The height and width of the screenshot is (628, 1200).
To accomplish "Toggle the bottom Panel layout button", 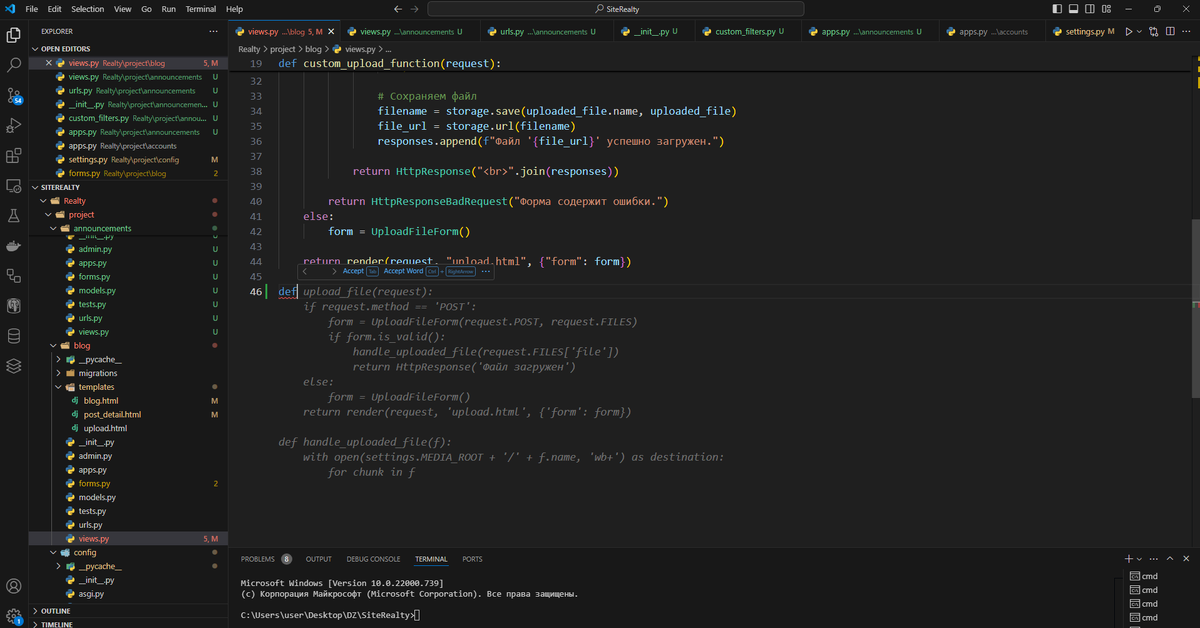I will tap(1075, 9).
